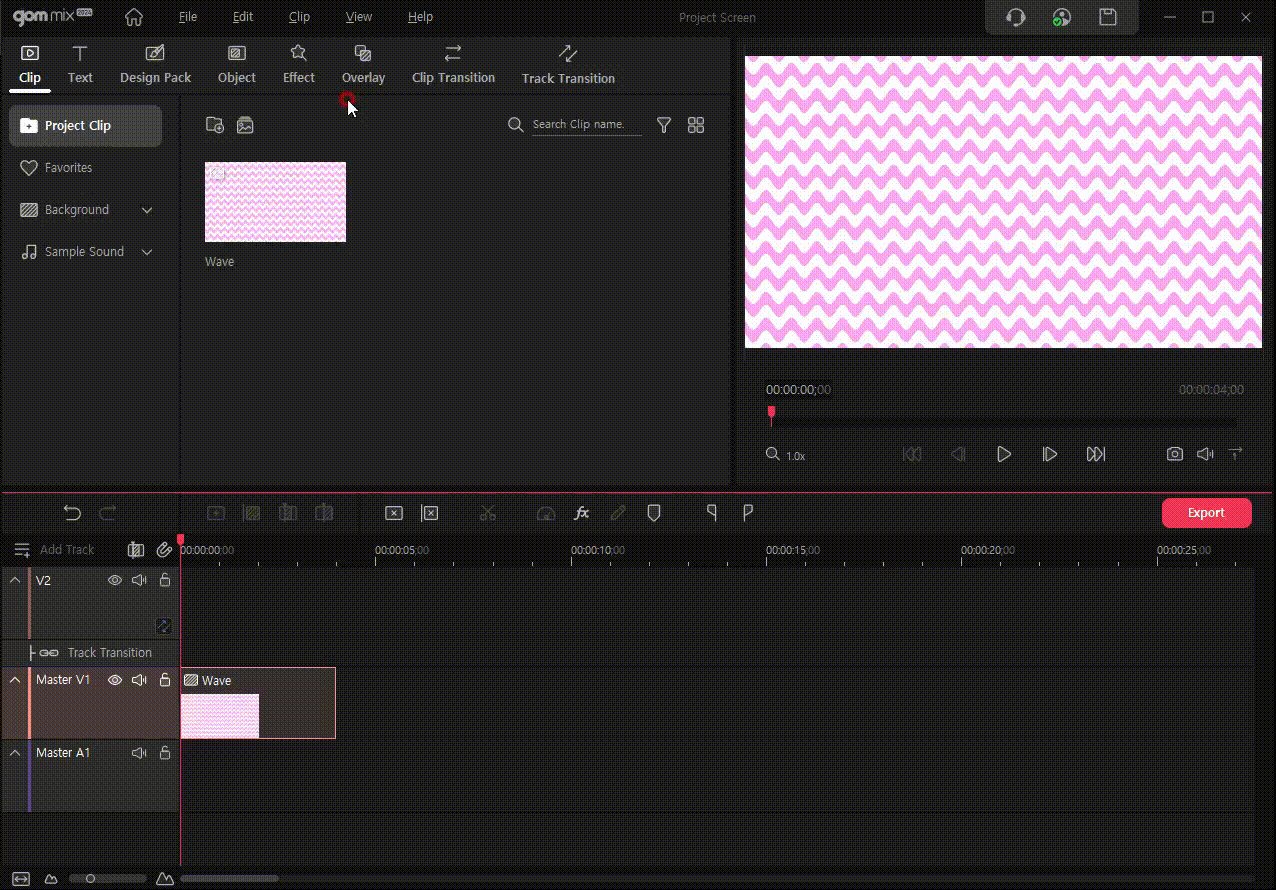
Task: Click the filter funnel icon beside search
Action: (x=663, y=125)
